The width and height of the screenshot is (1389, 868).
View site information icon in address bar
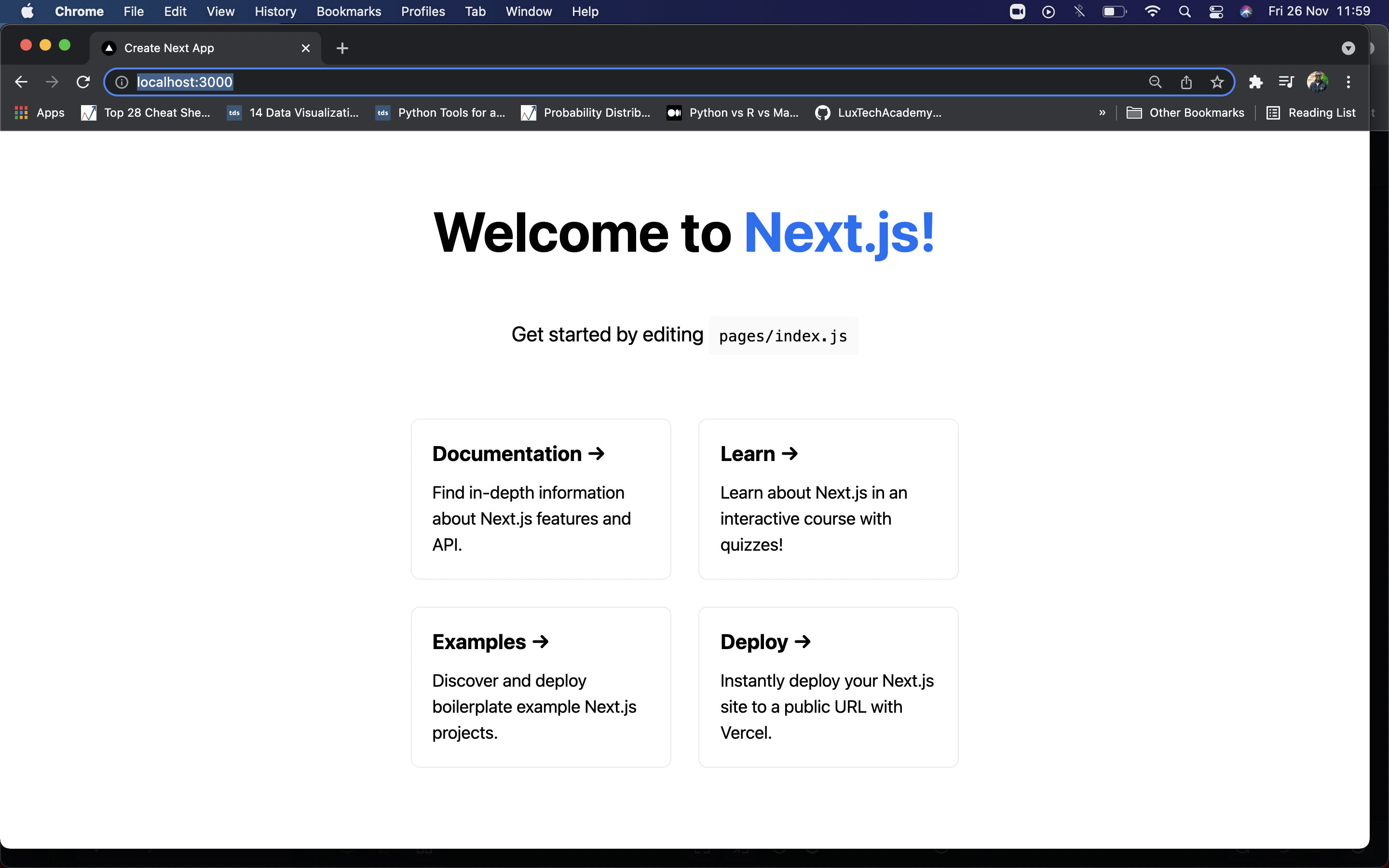(x=122, y=82)
